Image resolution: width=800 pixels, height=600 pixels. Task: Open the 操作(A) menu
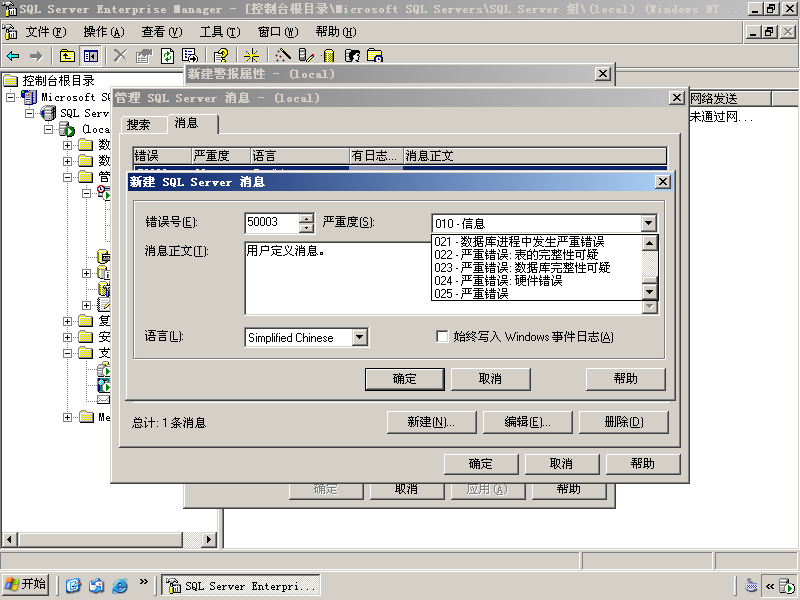pyautogui.click(x=104, y=32)
